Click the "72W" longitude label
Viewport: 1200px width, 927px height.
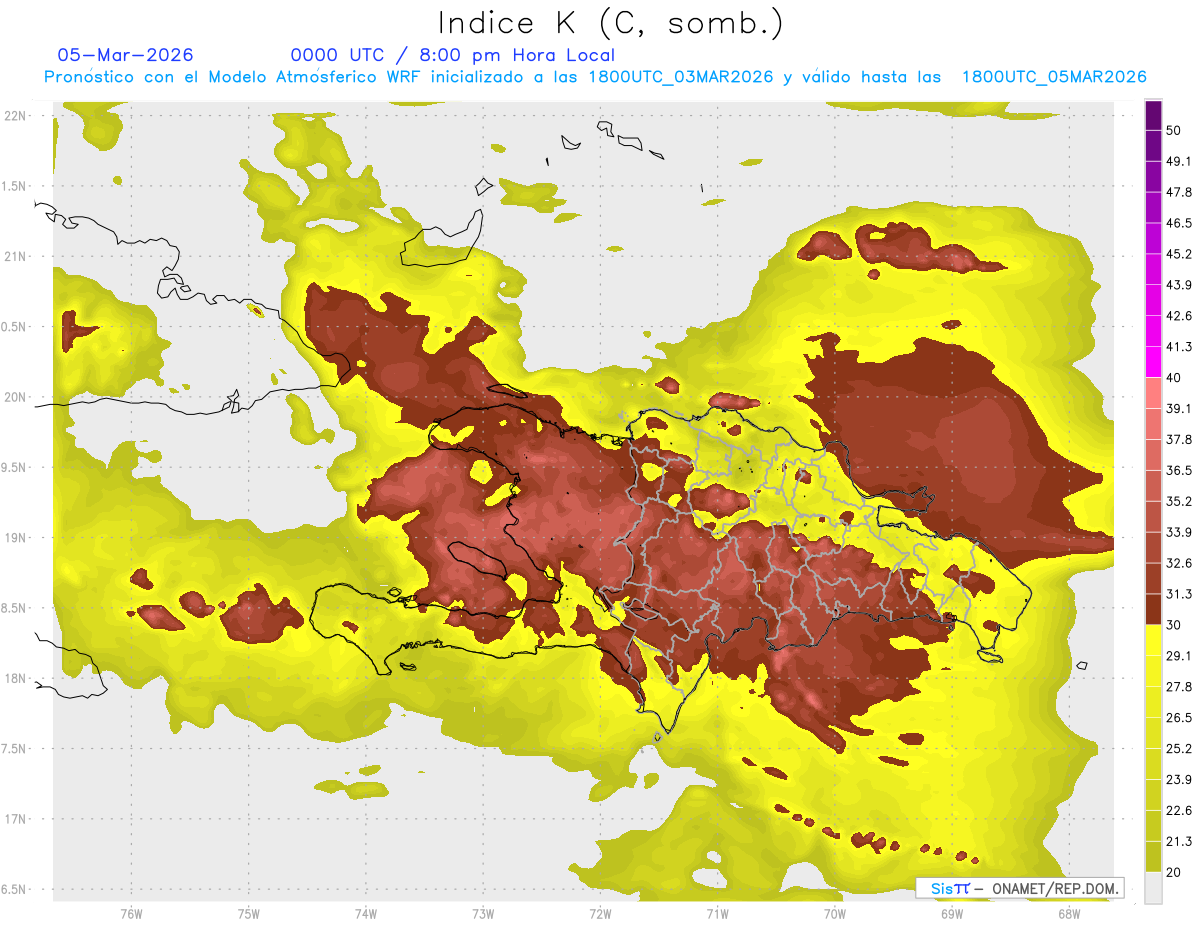pyautogui.click(x=600, y=914)
